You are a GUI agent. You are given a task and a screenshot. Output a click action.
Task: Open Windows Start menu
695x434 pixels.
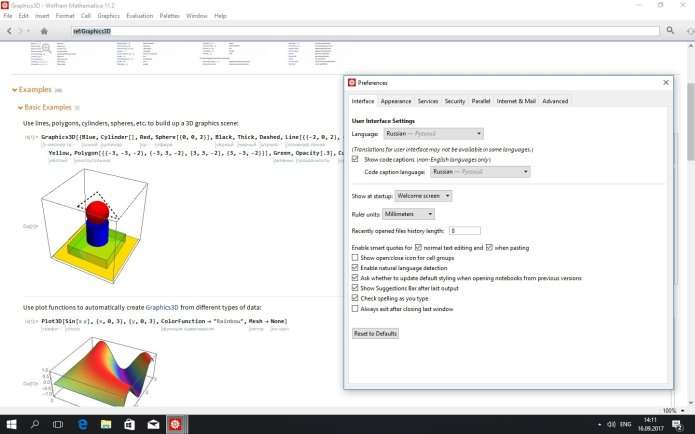pyautogui.click(x=11, y=424)
